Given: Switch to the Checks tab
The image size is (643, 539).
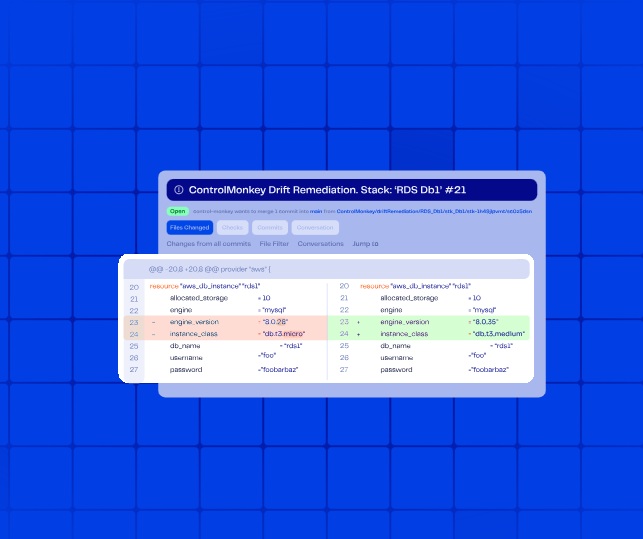Looking at the screenshot, I should (231, 228).
